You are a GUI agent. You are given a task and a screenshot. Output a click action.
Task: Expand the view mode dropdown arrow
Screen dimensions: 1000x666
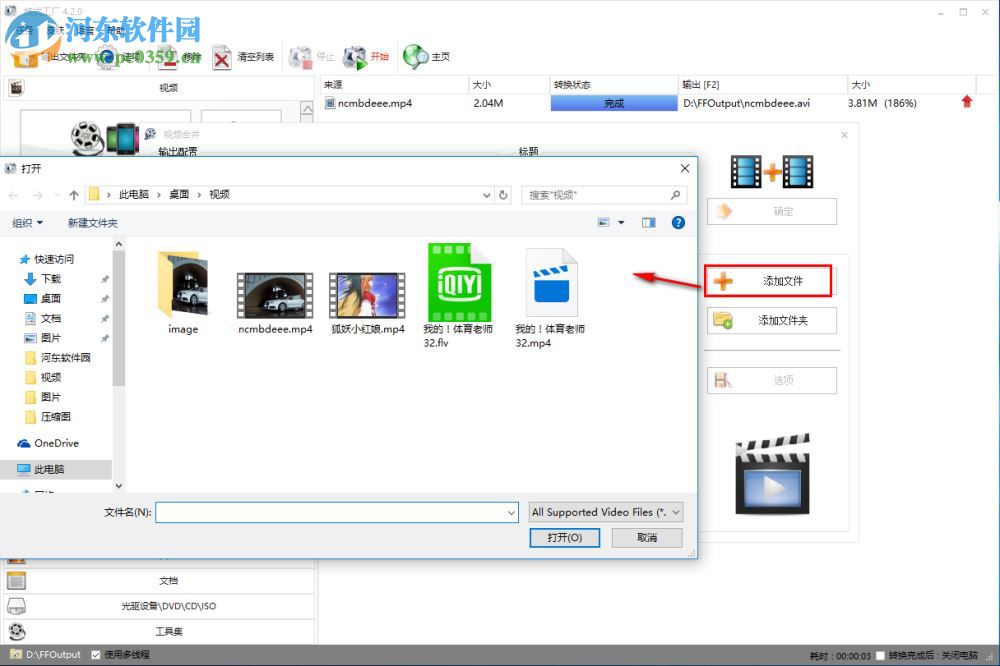(621, 223)
